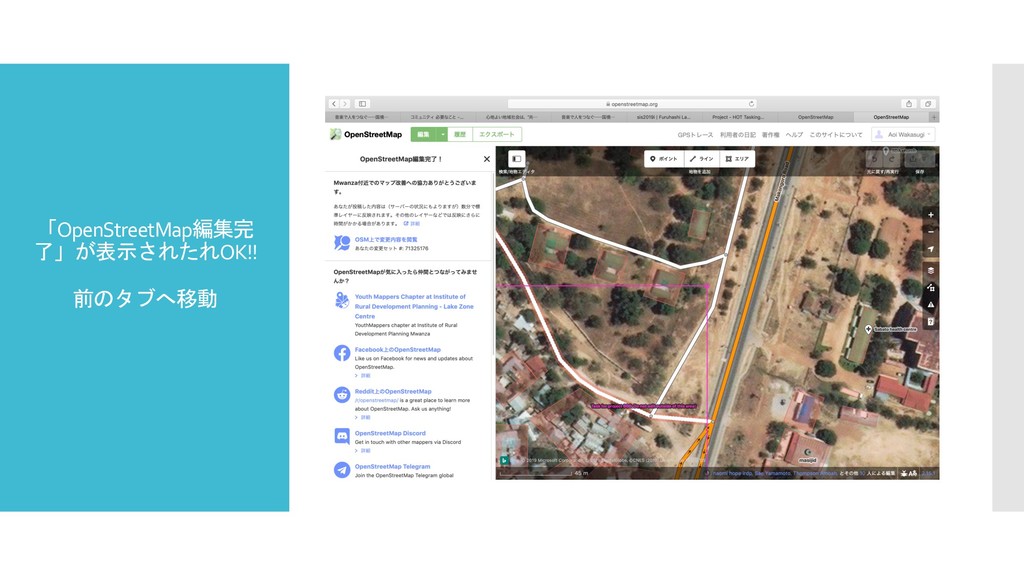Click the OpenStreetMap logo
The image size is (1024, 576).
click(x=366, y=135)
